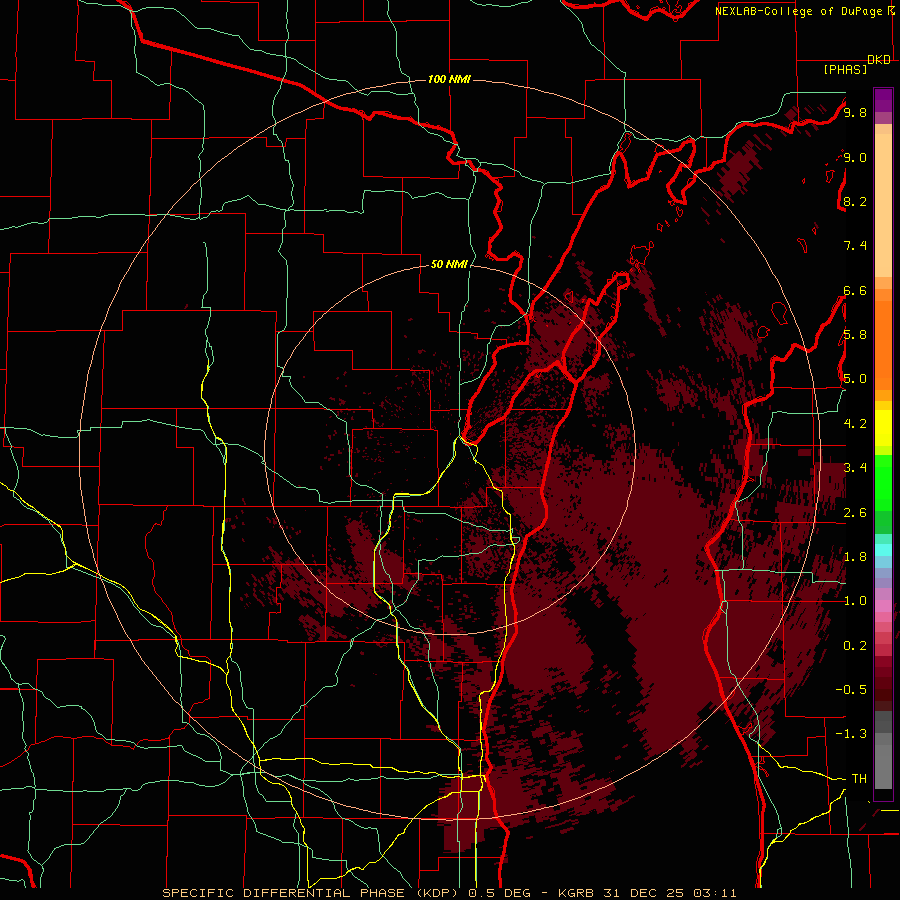This screenshot has width=900, height=900.
Task: Click the 31 DEC 25 date text
Action: coord(643,893)
